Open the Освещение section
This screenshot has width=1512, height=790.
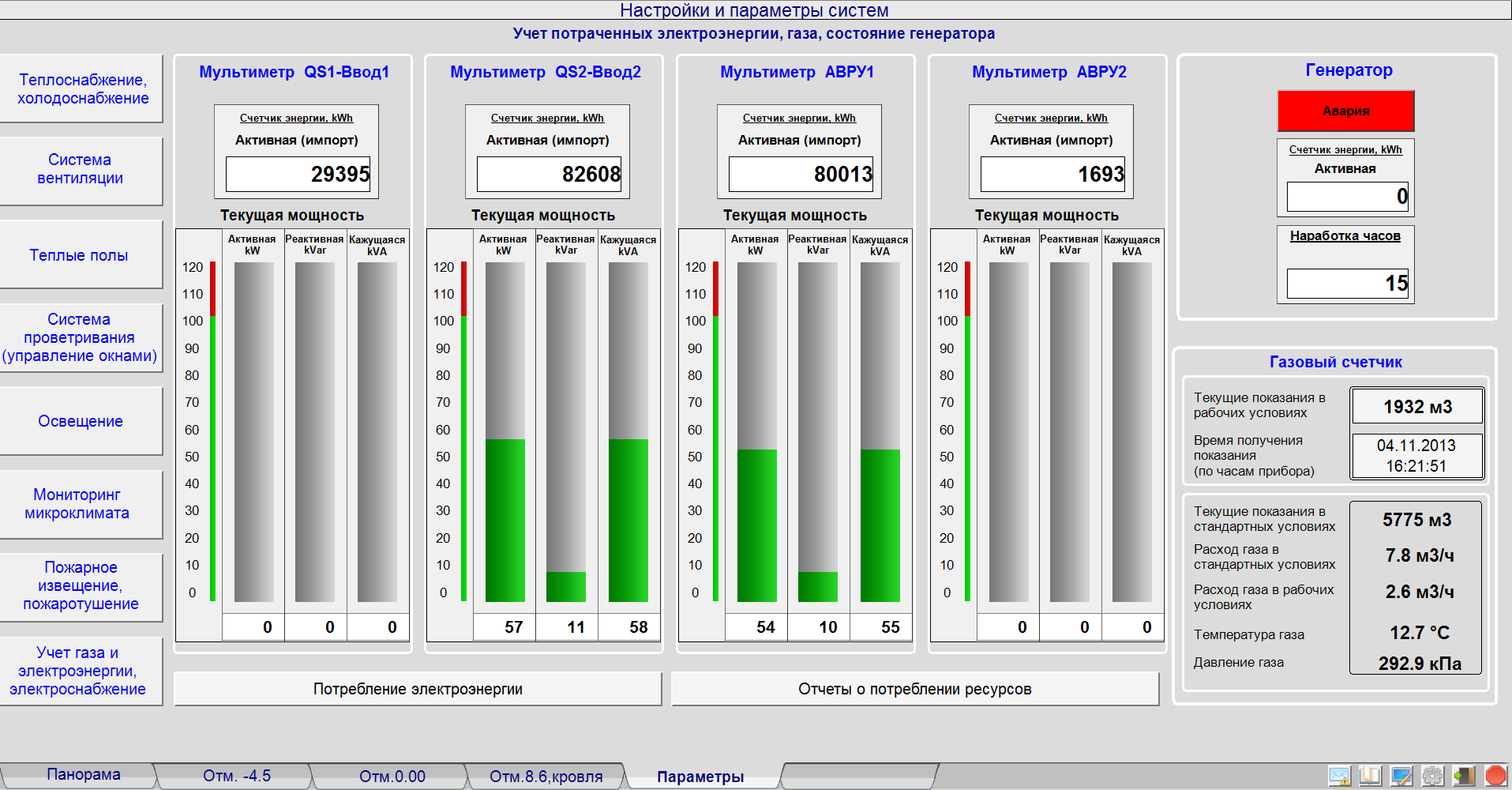pyautogui.click(x=81, y=421)
